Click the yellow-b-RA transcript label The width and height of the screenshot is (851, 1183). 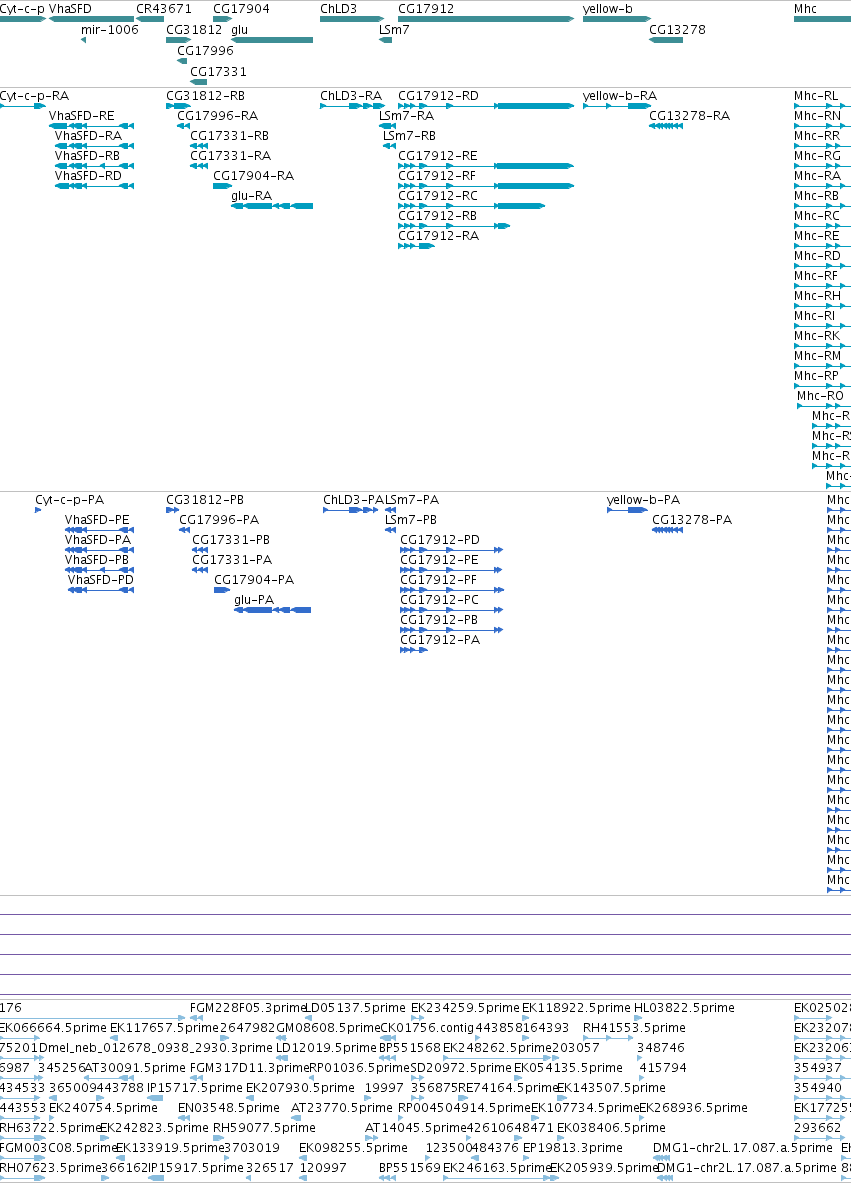pyautogui.click(x=619, y=96)
